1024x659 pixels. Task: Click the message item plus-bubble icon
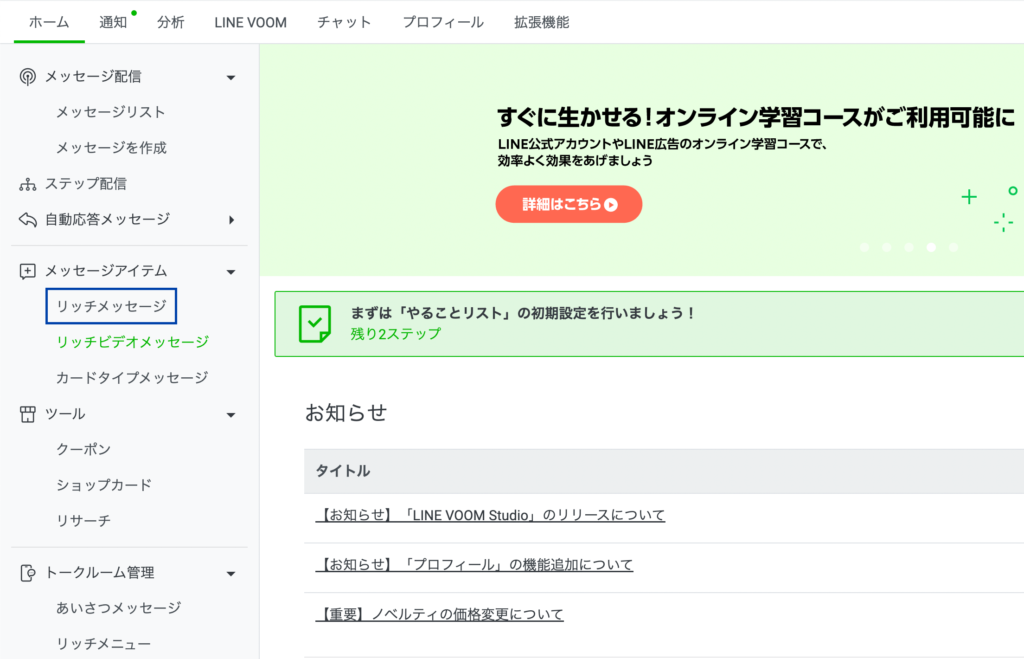tap(28, 271)
